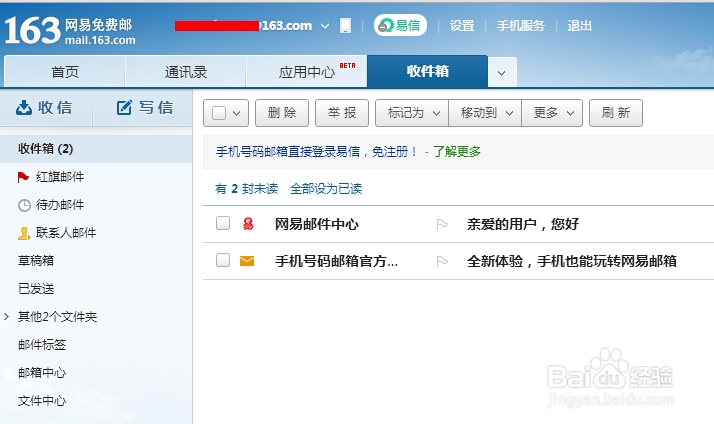
Task: Click the mobile phone icon beside the account
Action: (346, 26)
